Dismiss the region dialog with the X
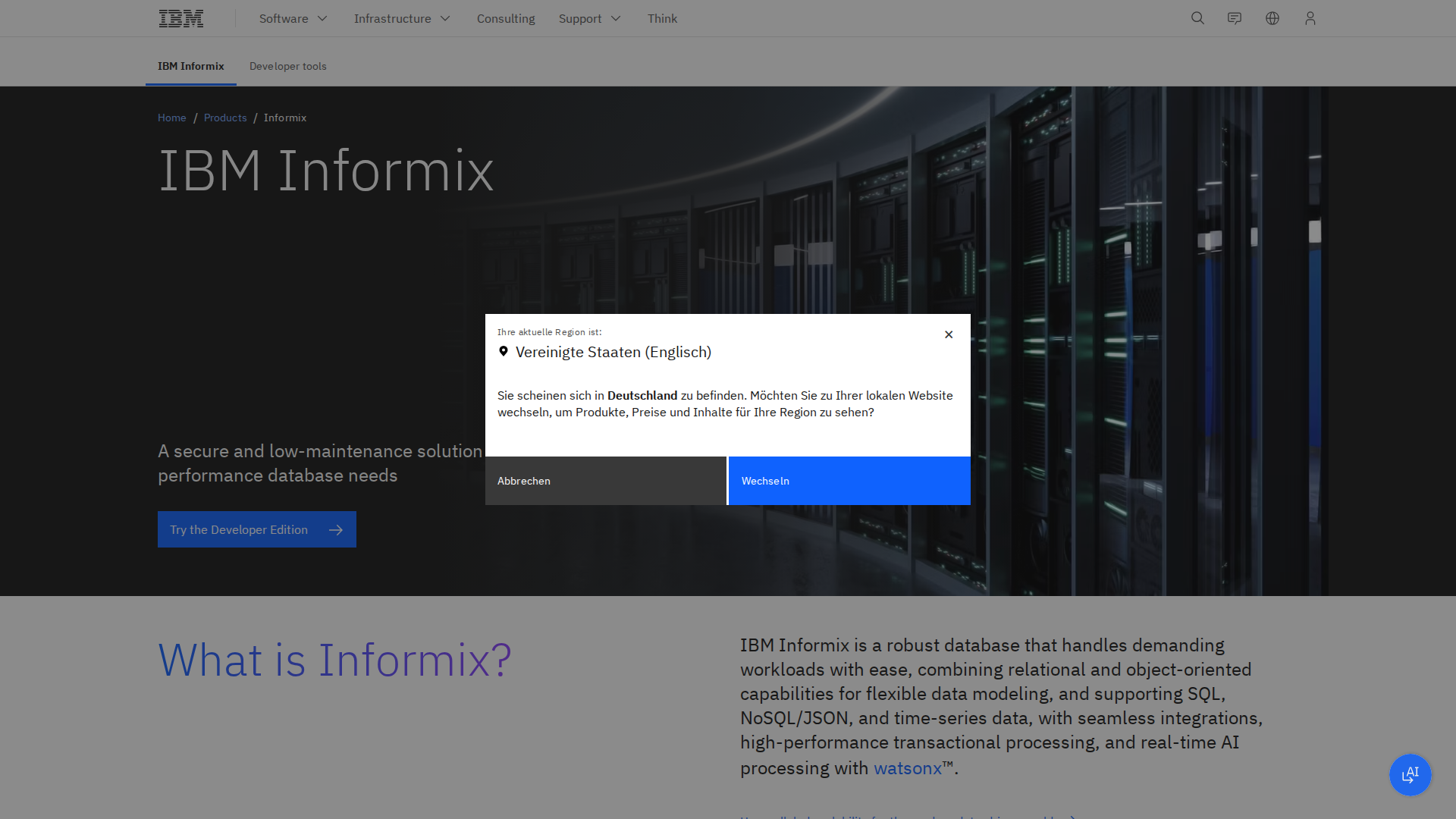 pos(949,334)
